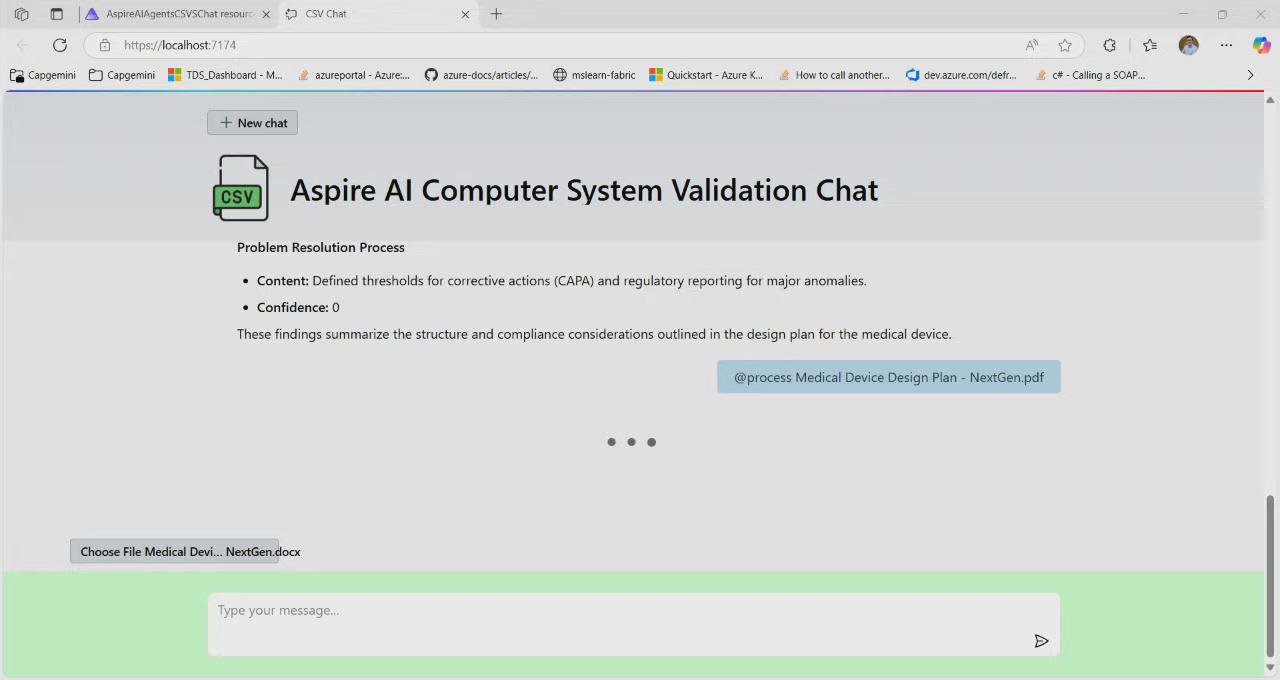Add this page to favorites (star icon)
Viewport: 1280px width, 680px height.
(x=1065, y=45)
